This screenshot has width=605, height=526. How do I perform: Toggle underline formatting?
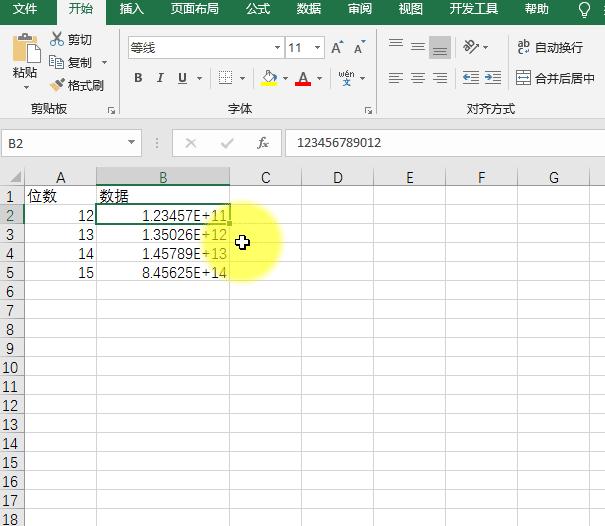point(183,78)
